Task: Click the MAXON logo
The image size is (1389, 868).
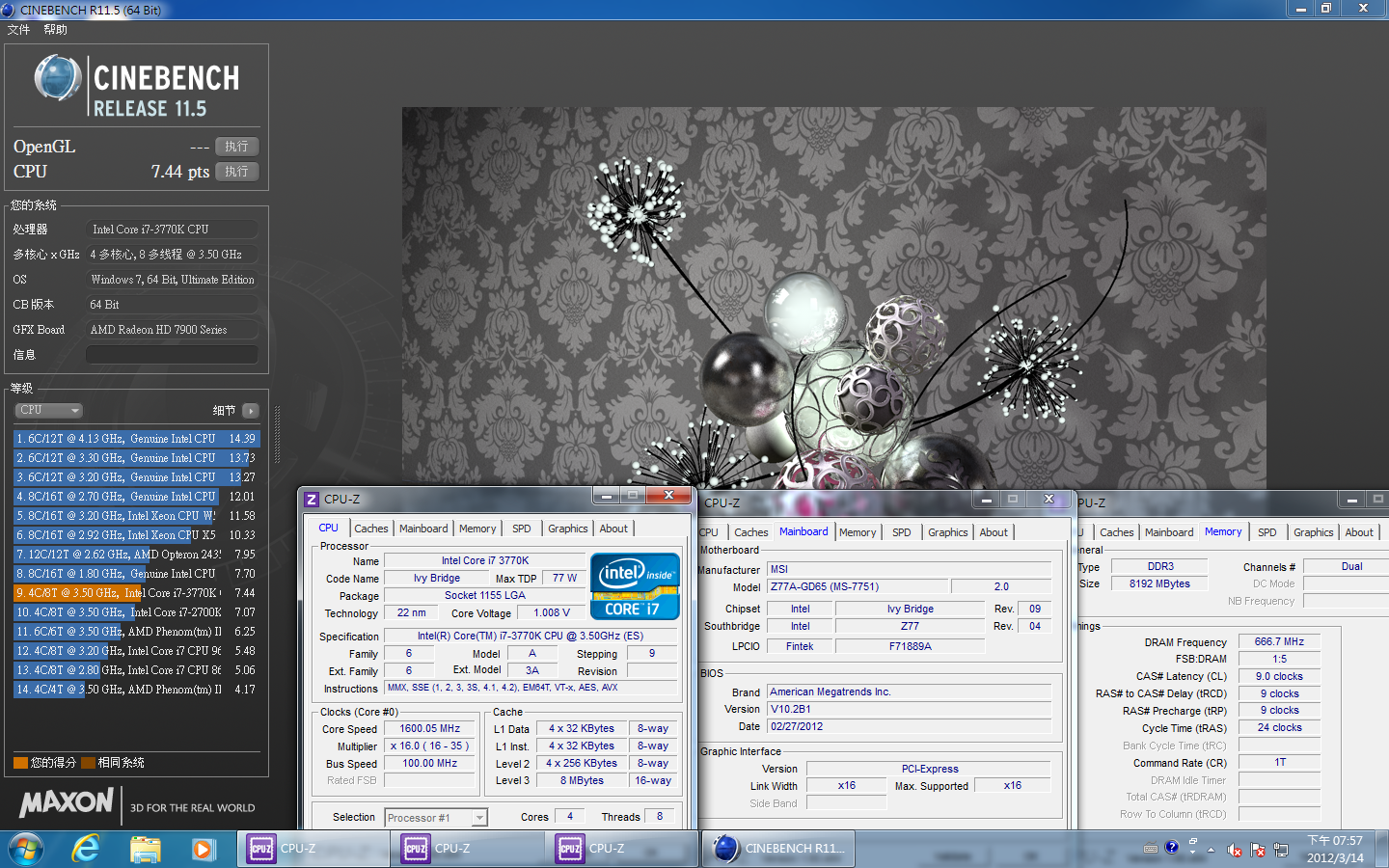Action: (67, 802)
